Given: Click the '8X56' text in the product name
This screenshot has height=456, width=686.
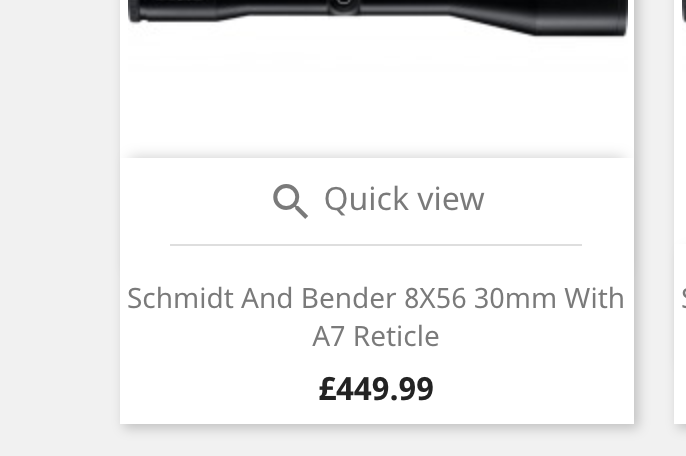Looking at the screenshot, I should (435, 298).
